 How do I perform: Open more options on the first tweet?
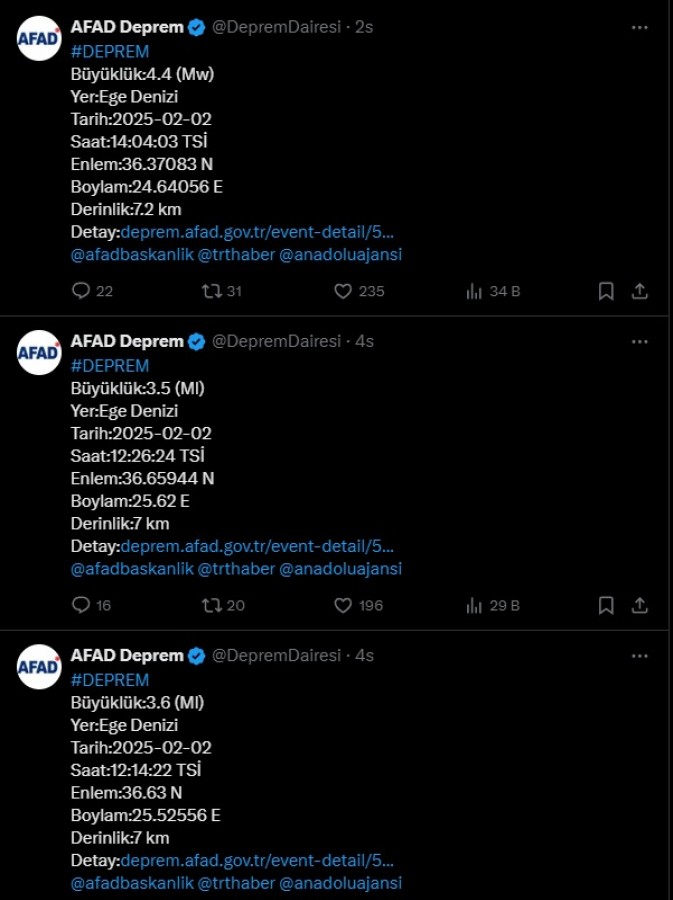click(640, 28)
